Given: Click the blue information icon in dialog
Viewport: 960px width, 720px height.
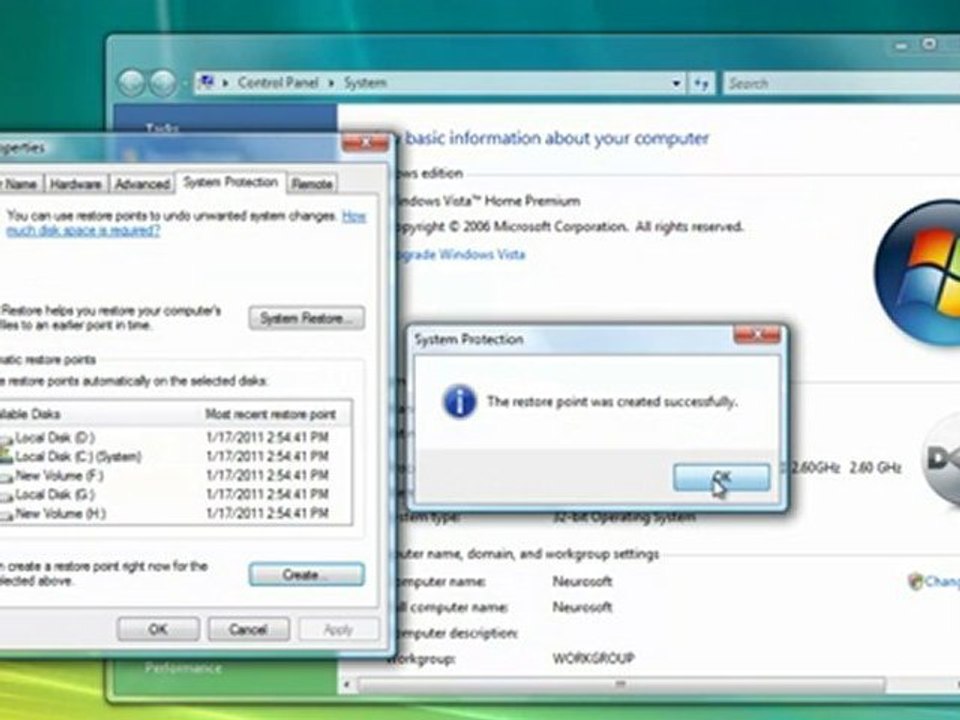Looking at the screenshot, I should (459, 402).
